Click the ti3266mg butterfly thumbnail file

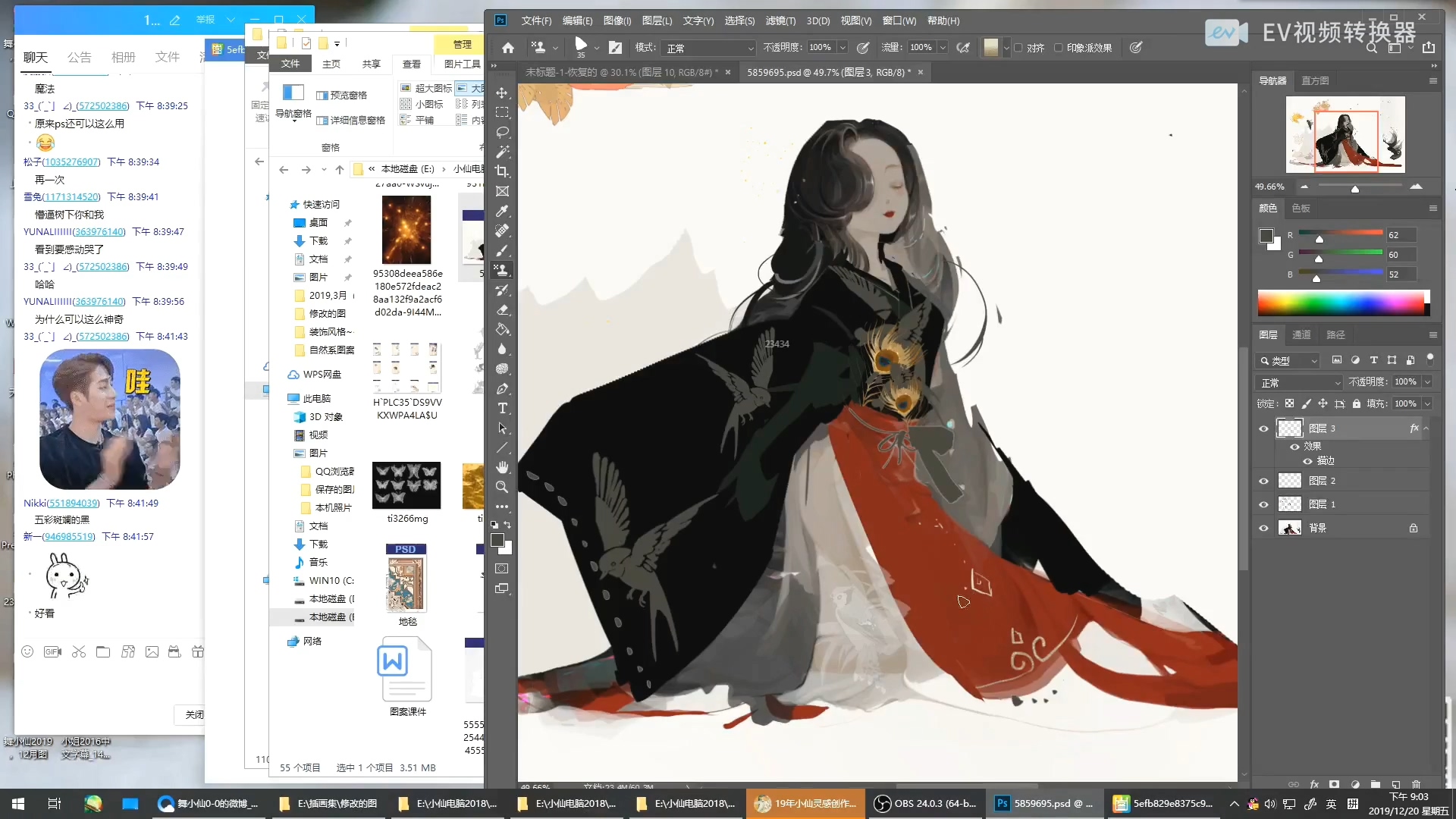(406, 486)
